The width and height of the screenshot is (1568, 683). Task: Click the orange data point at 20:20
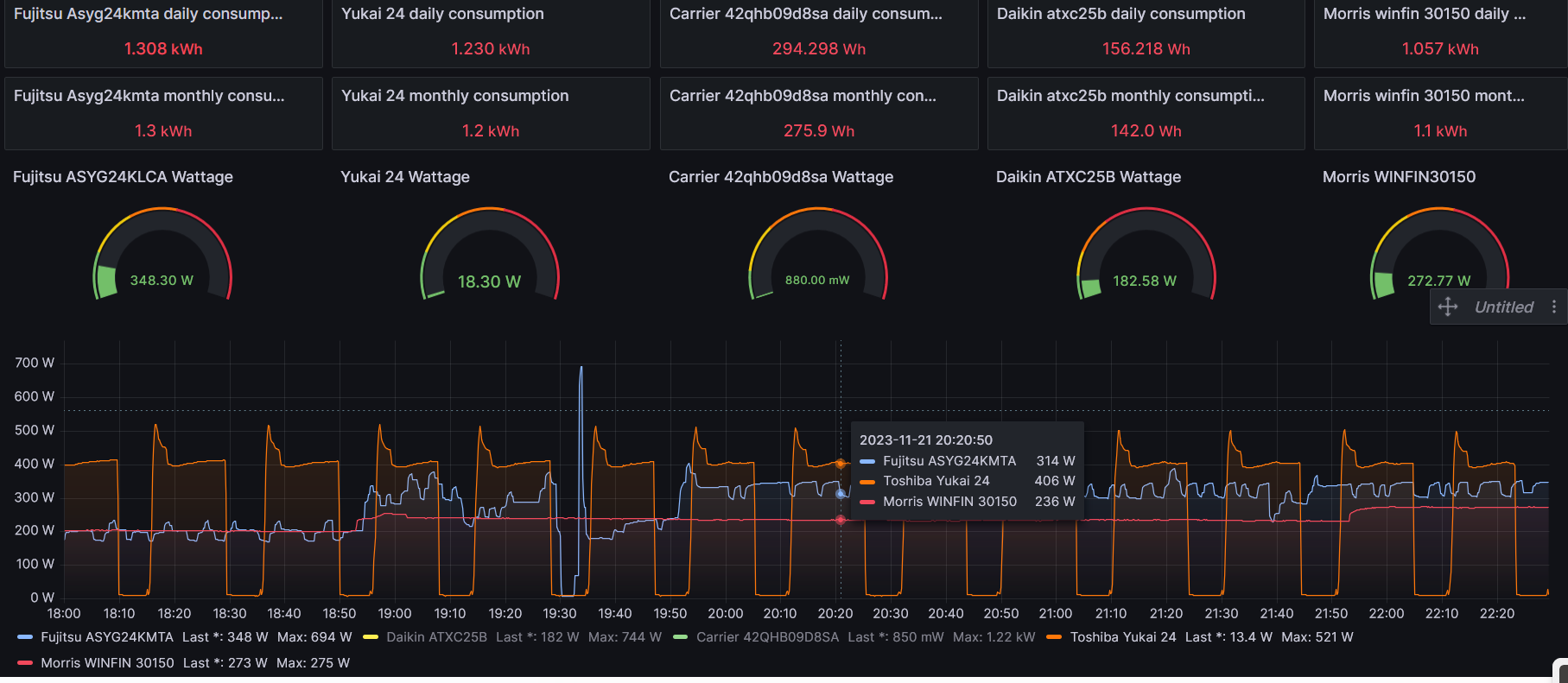tap(841, 464)
